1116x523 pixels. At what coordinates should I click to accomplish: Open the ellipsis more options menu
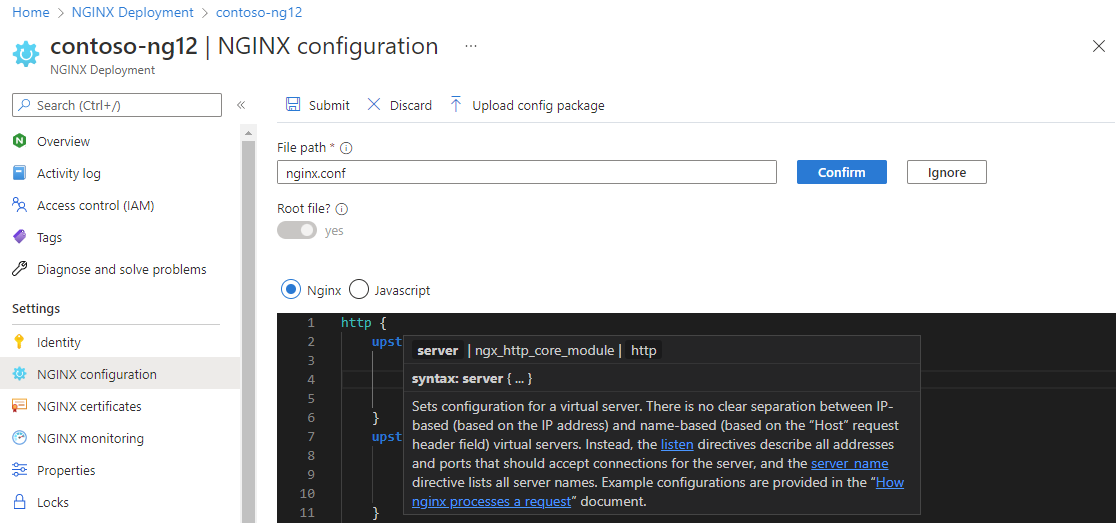pyautogui.click(x=471, y=46)
